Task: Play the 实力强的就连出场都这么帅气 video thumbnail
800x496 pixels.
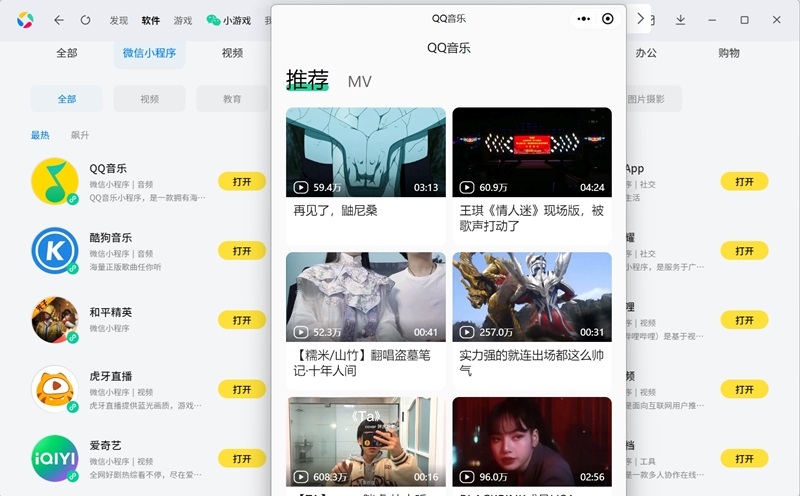Action: coord(532,297)
